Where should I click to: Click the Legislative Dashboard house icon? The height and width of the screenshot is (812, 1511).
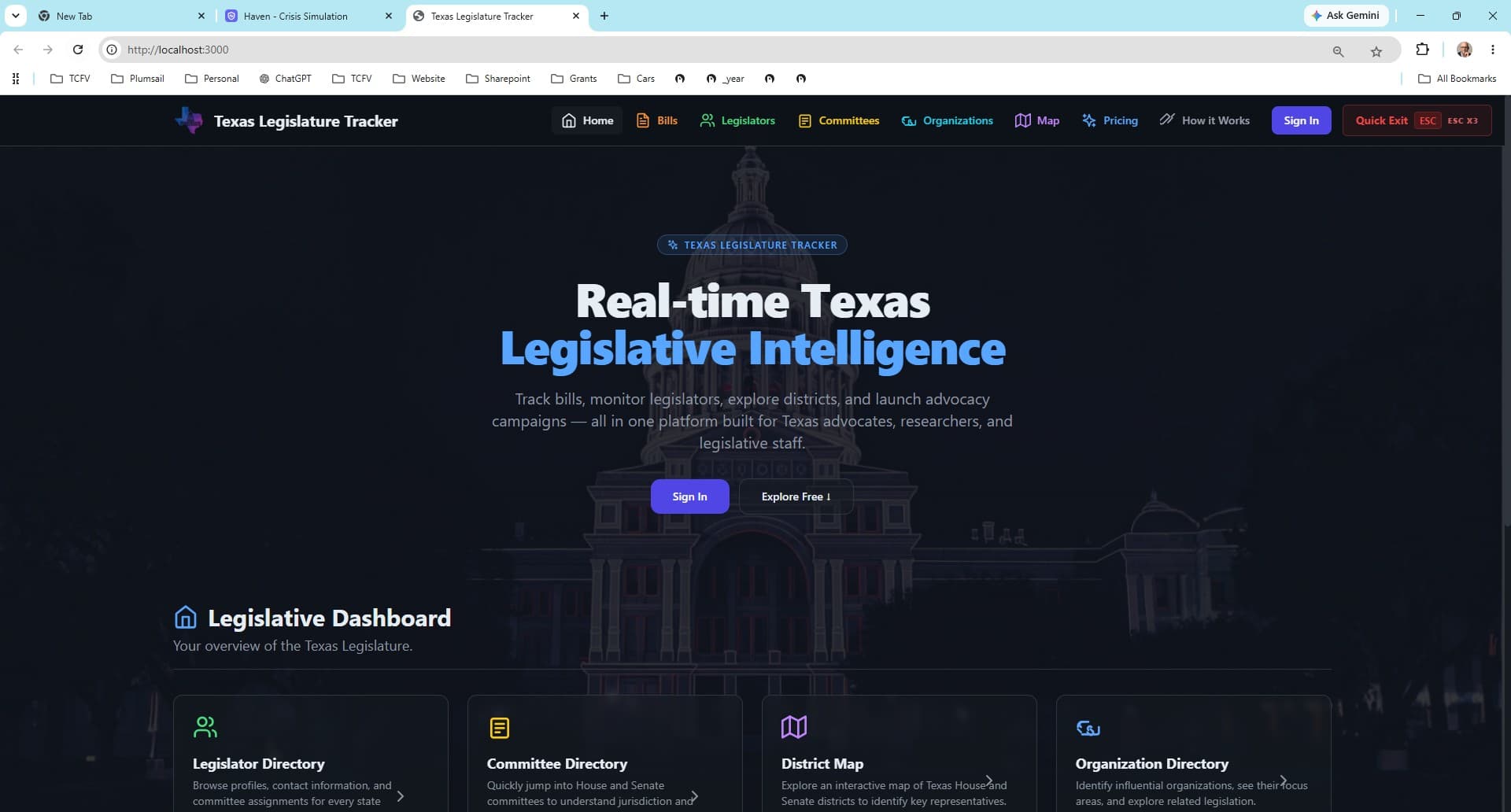pos(186,617)
